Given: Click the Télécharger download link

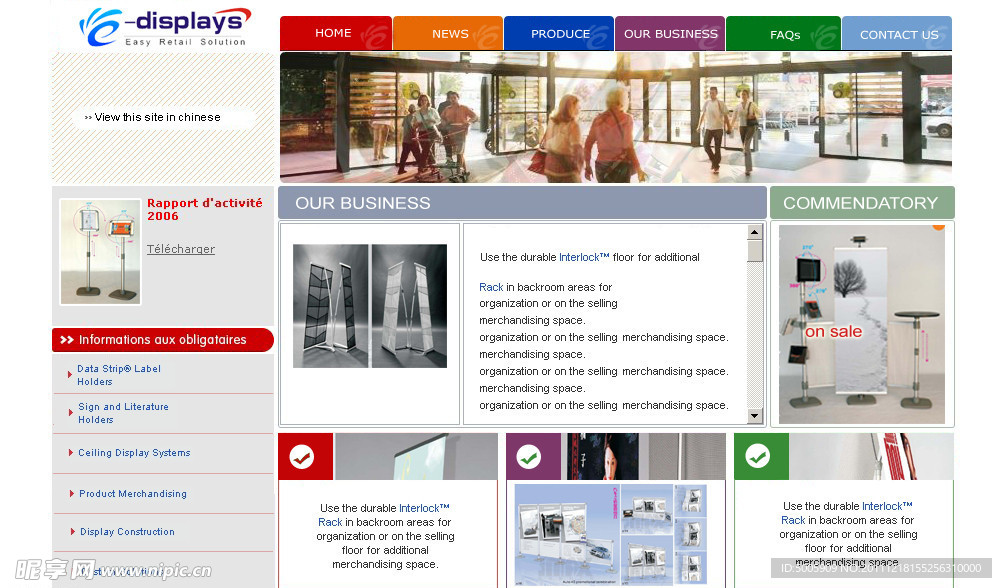Looking at the screenshot, I should pyautogui.click(x=181, y=249).
